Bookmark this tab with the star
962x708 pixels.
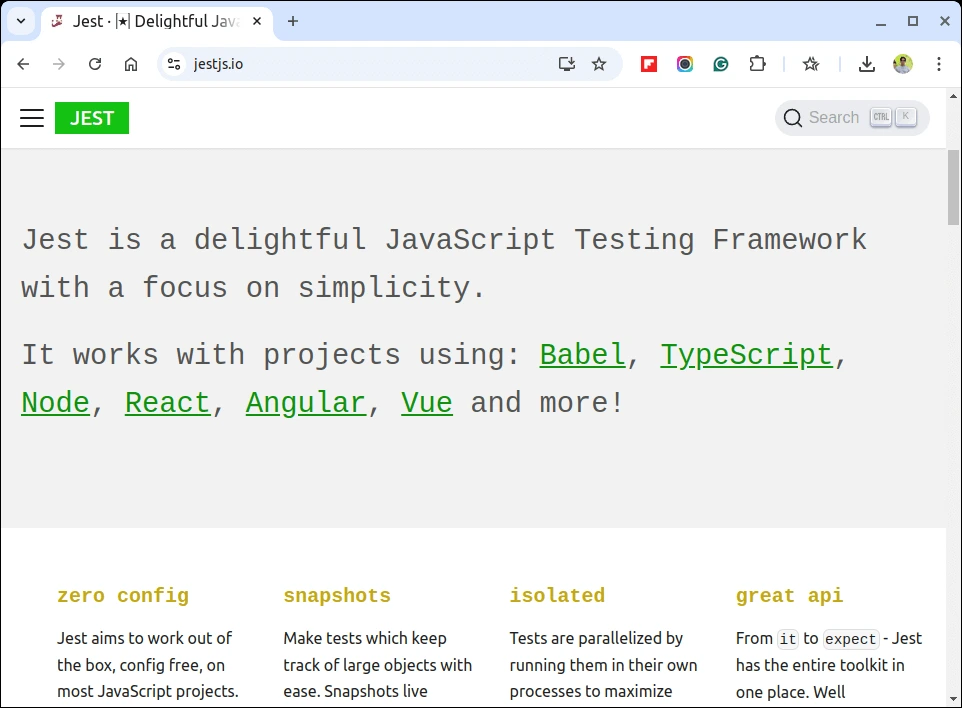pyautogui.click(x=599, y=64)
